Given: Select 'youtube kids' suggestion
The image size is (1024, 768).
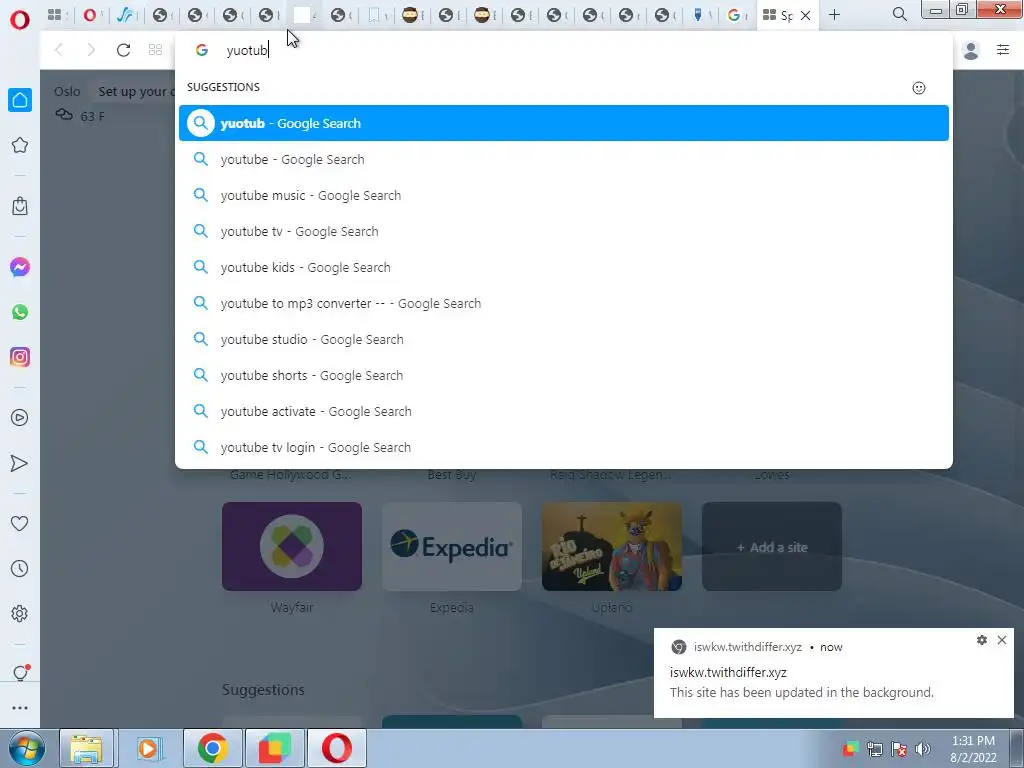Looking at the screenshot, I should (x=564, y=267).
